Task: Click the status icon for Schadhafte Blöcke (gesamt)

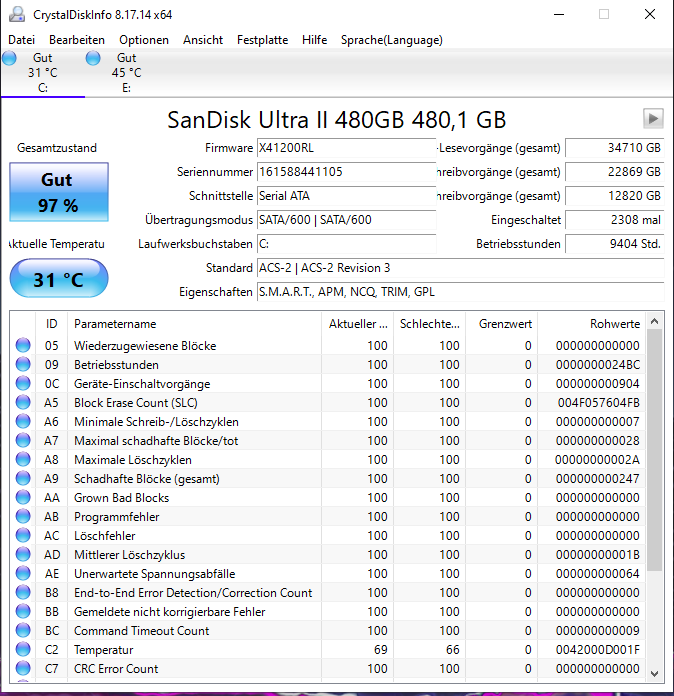Action: coord(23,478)
